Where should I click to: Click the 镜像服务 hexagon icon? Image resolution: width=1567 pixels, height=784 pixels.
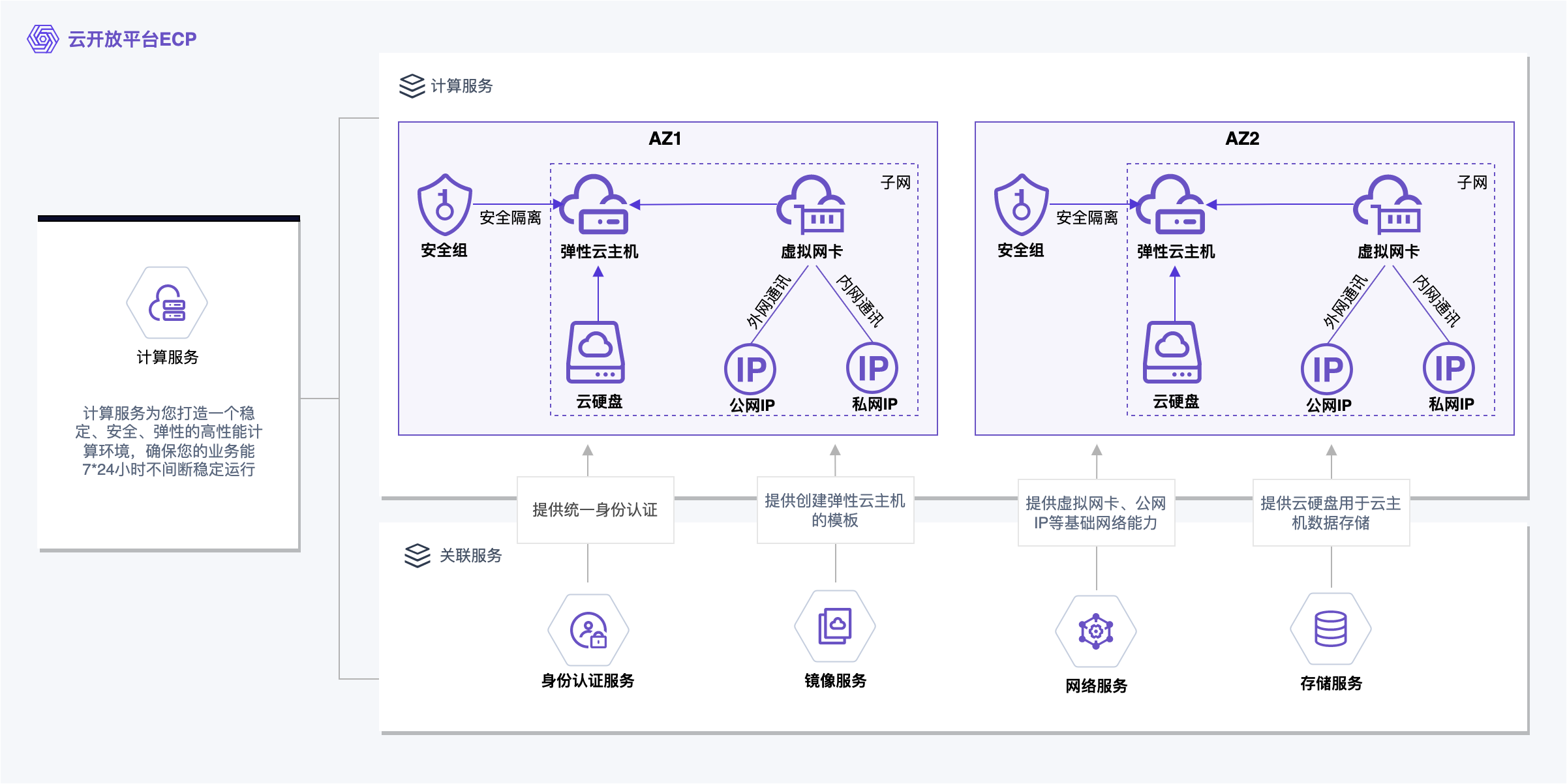tap(835, 626)
